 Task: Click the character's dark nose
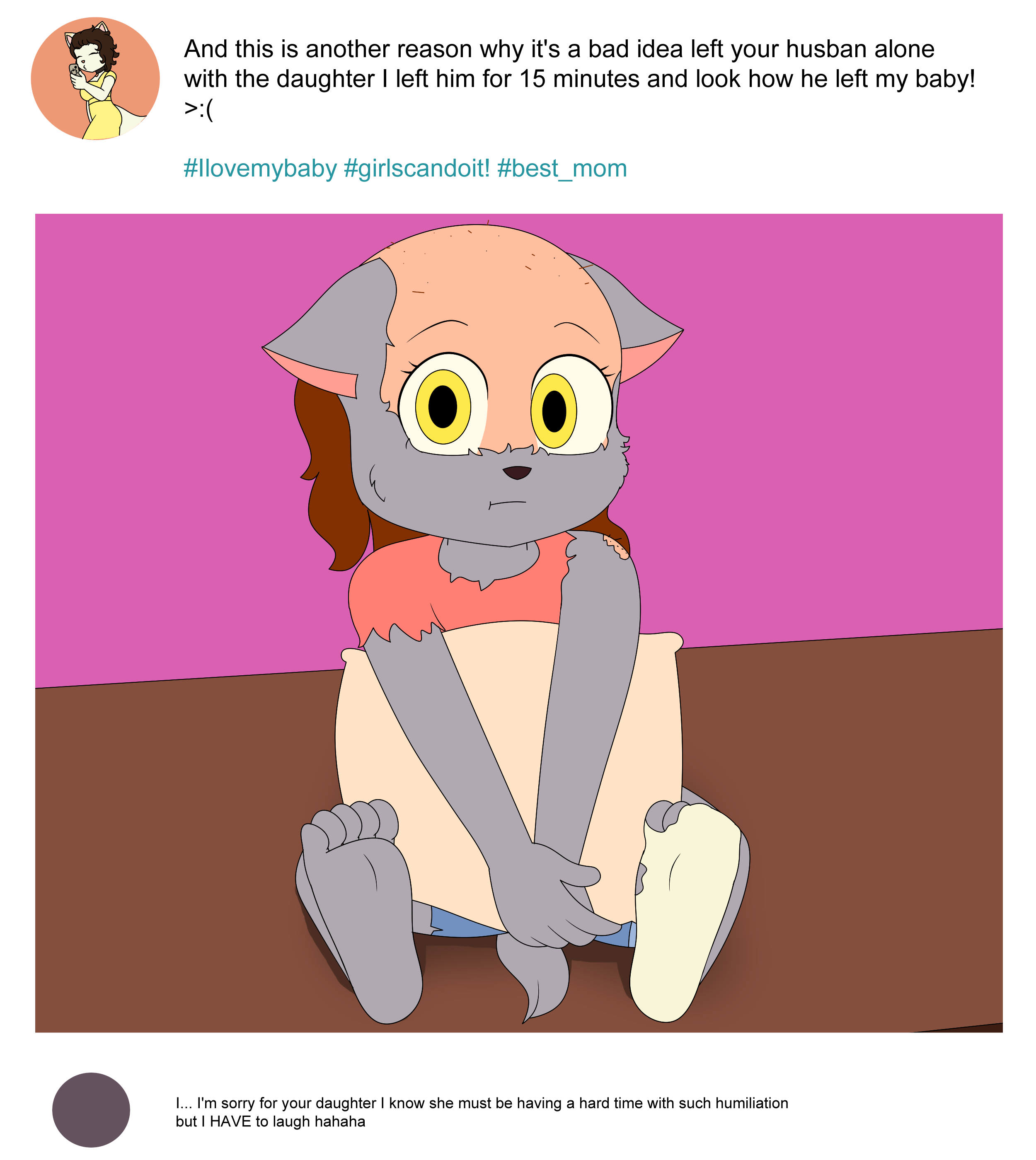[517, 472]
